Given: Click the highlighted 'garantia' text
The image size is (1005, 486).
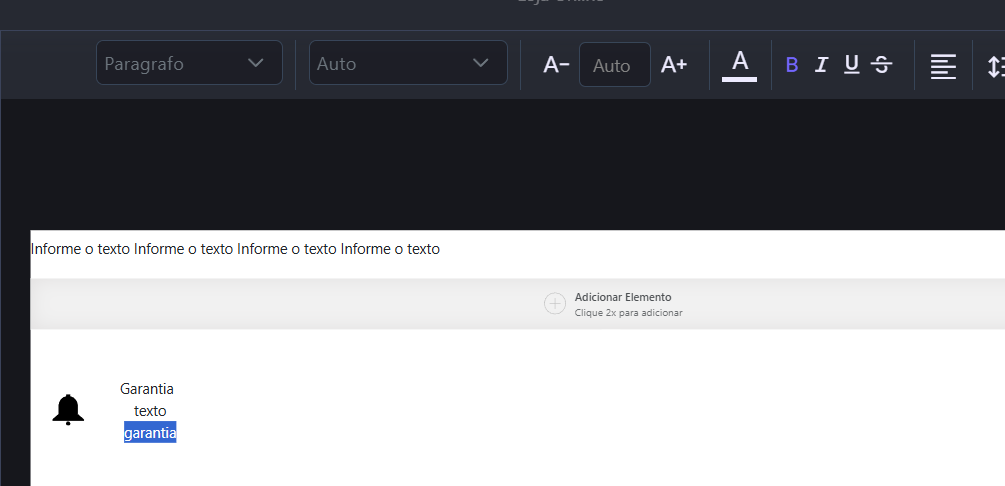Looking at the screenshot, I should pyautogui.click(x=150, y=433).
